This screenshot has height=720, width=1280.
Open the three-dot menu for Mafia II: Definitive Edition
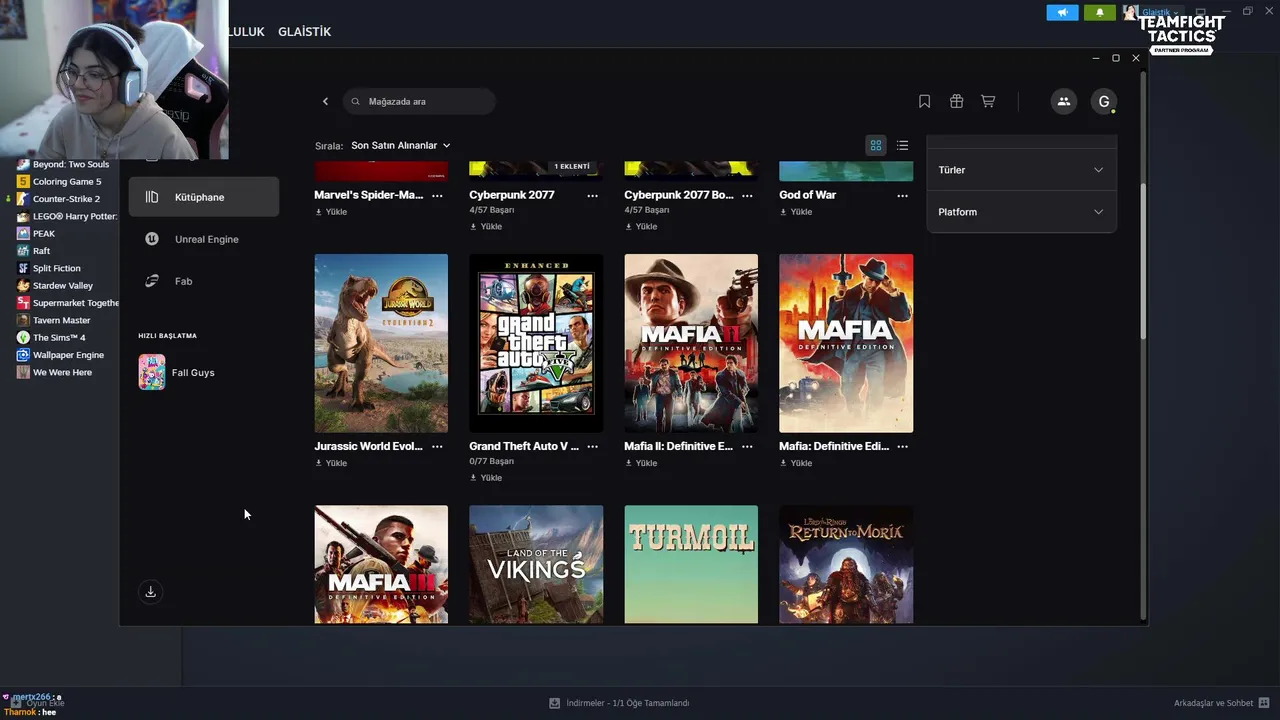[x=747, y=447]
